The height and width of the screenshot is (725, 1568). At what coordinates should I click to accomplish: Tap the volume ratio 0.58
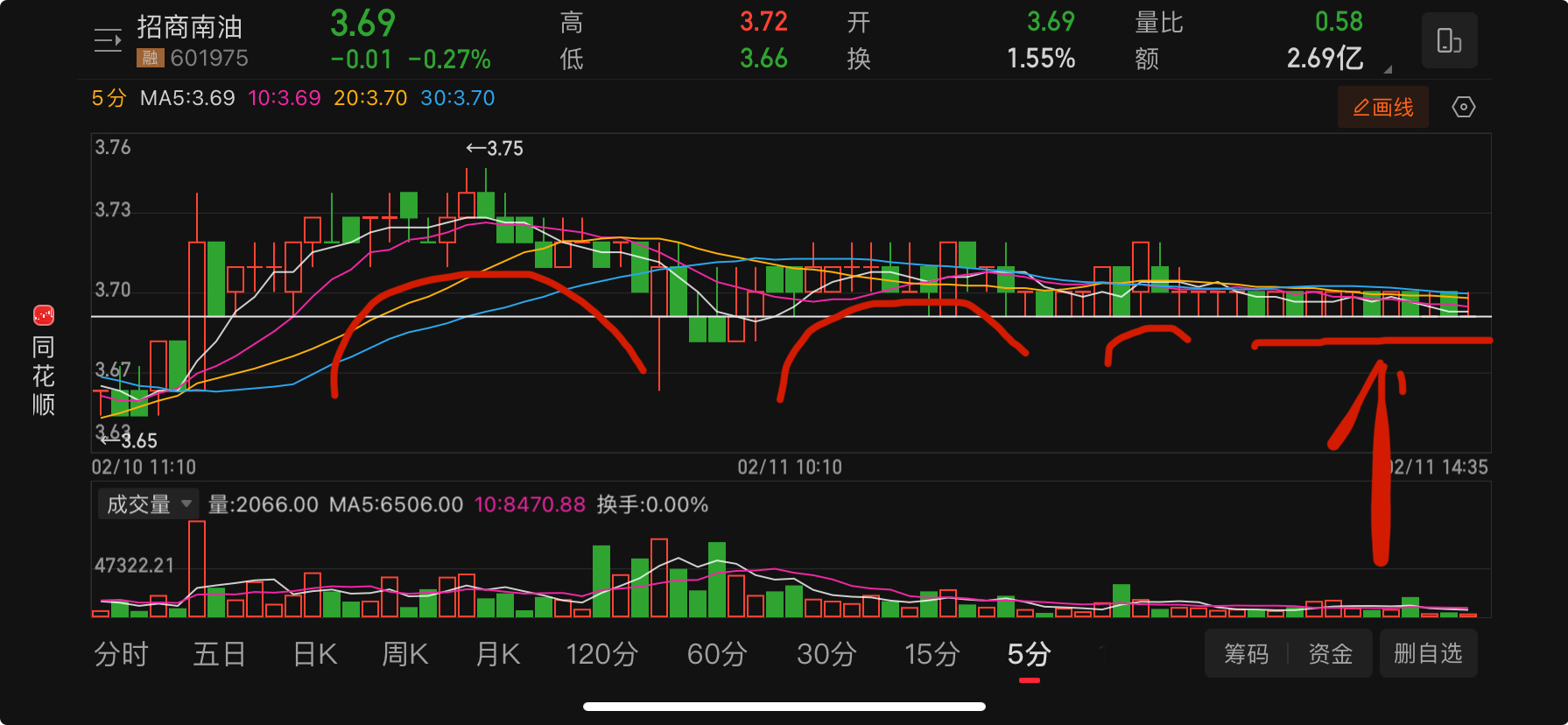click(x=1339, y=22)
